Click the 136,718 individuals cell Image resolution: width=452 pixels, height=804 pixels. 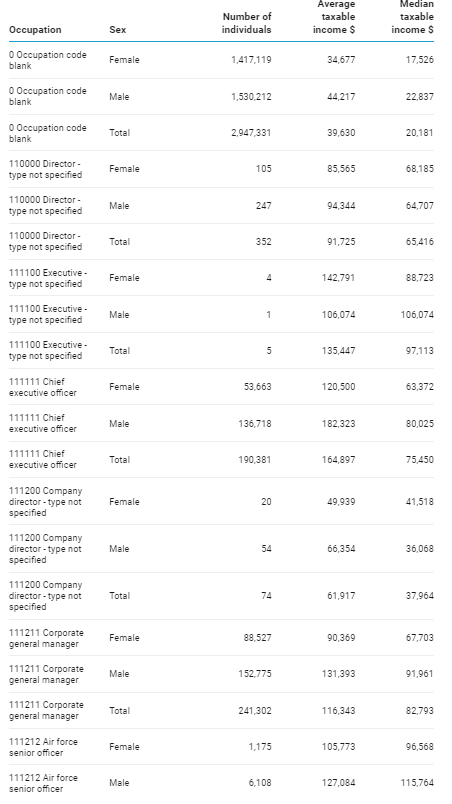255,424
